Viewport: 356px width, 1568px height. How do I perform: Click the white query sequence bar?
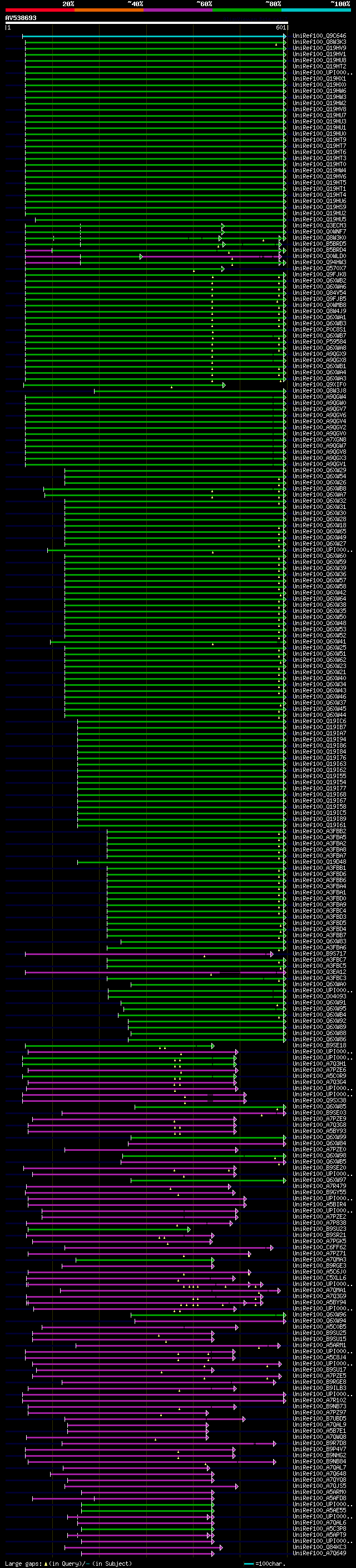tap(147, 22)
